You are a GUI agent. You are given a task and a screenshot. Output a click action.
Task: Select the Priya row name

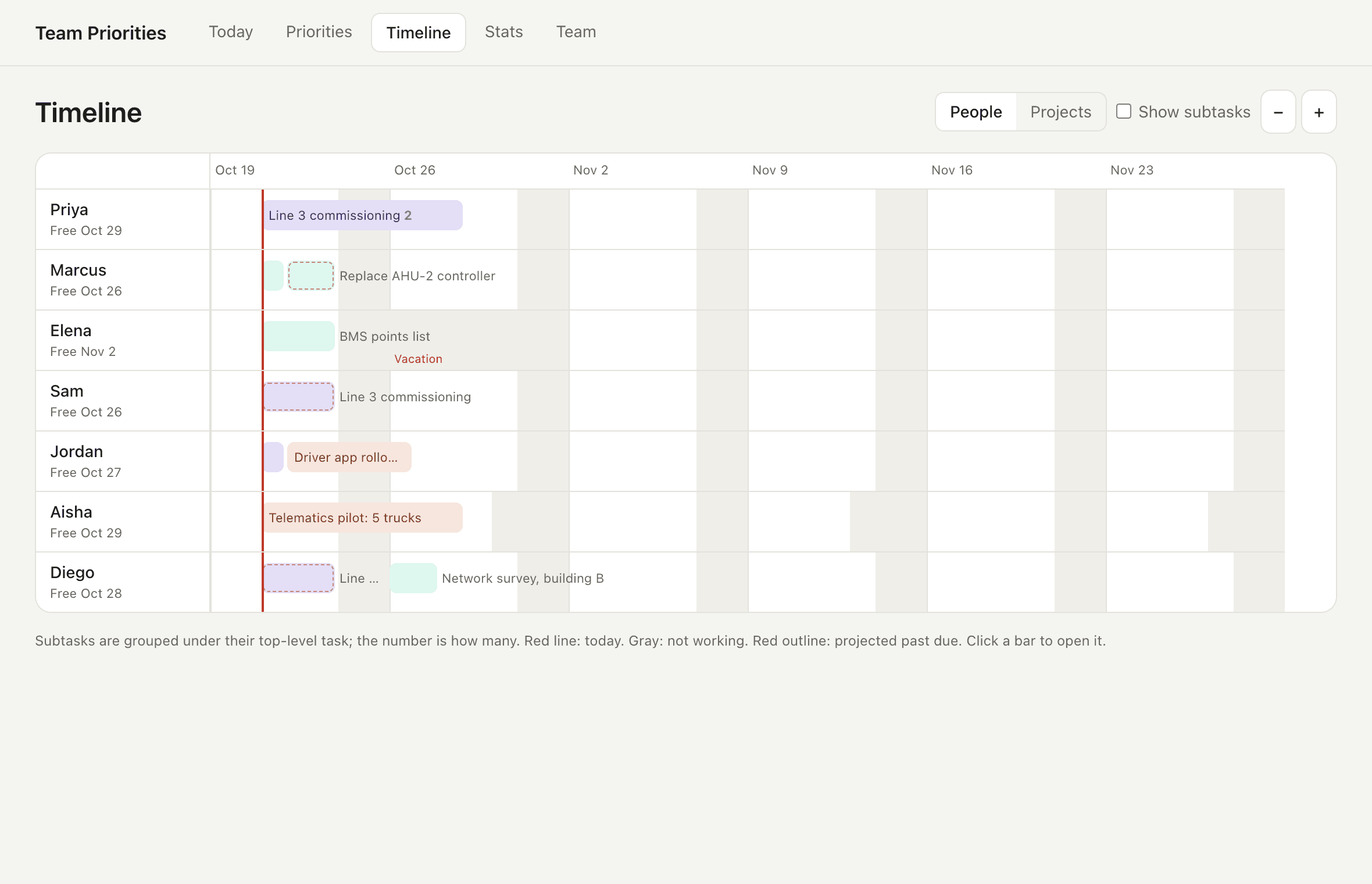(69, 209)
